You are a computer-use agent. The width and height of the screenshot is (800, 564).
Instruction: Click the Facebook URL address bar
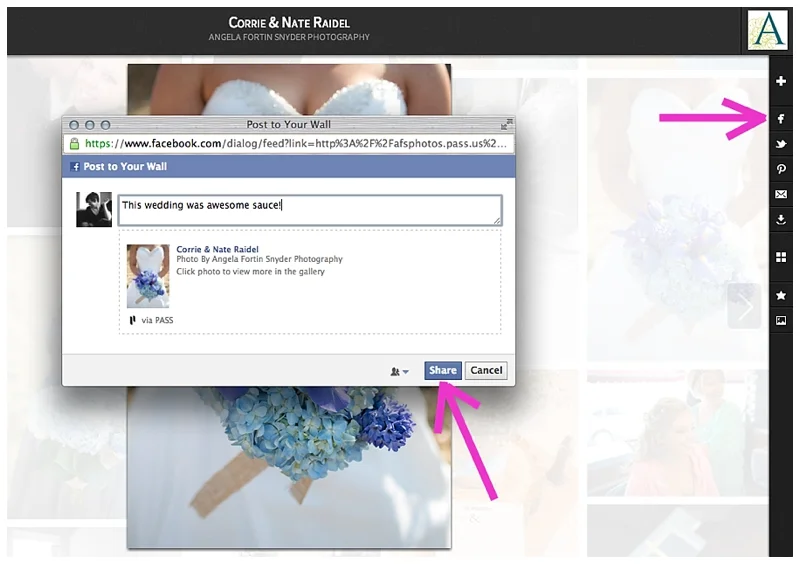click(x=289, y=143)
